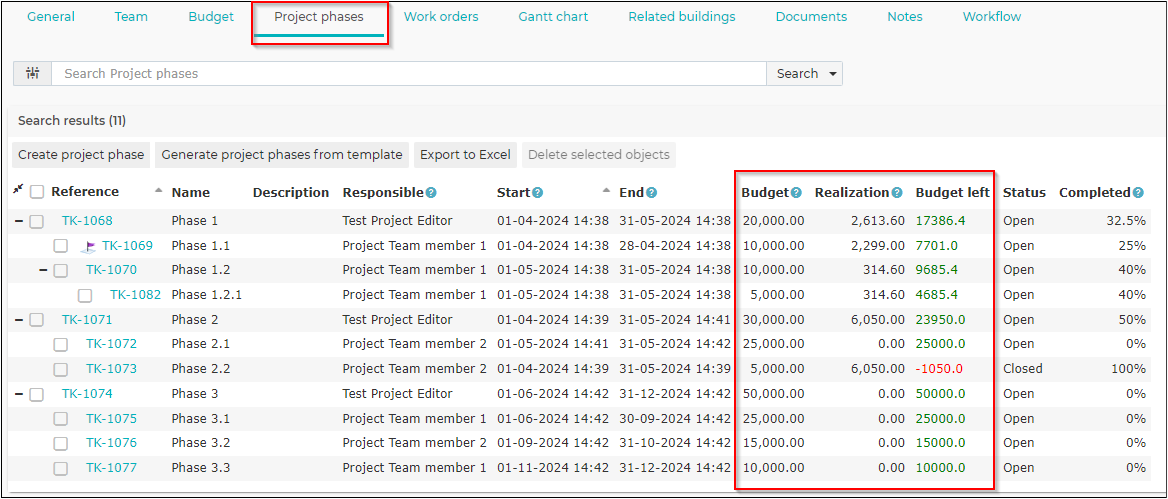Open the TK-1068 reference link
Screen dimensions: 1168x499
[87, 220]
